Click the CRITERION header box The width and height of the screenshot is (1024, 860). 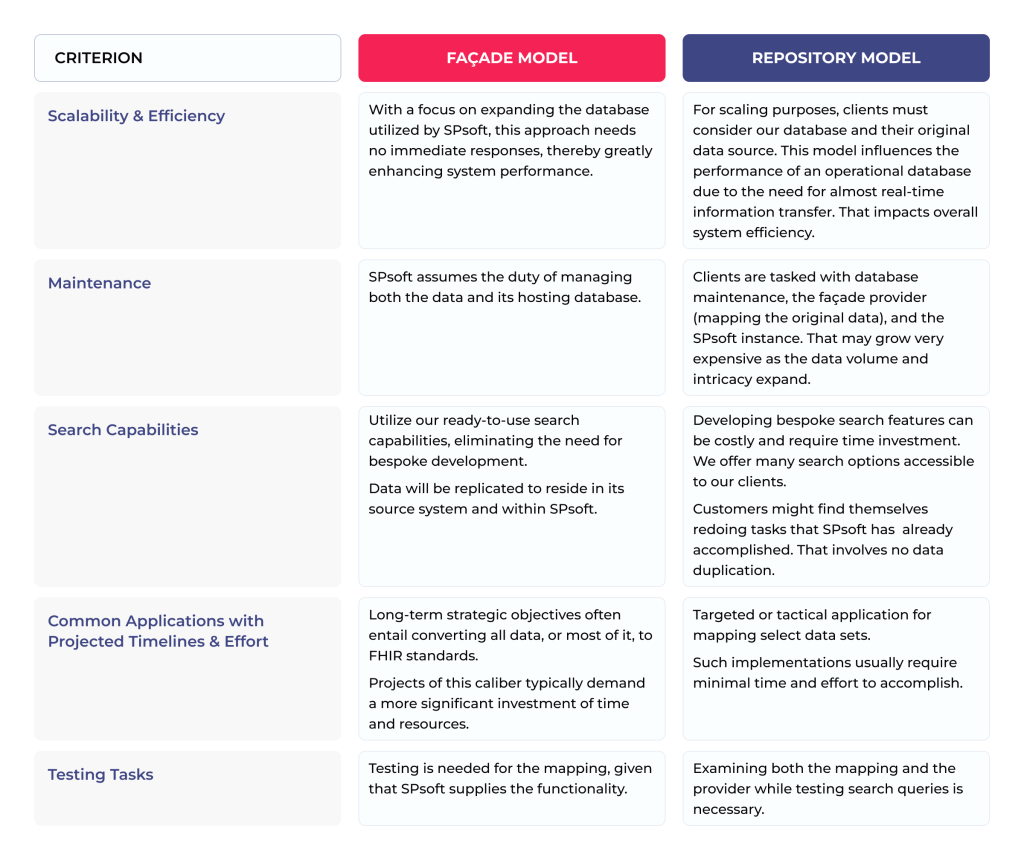pos(187,58)
